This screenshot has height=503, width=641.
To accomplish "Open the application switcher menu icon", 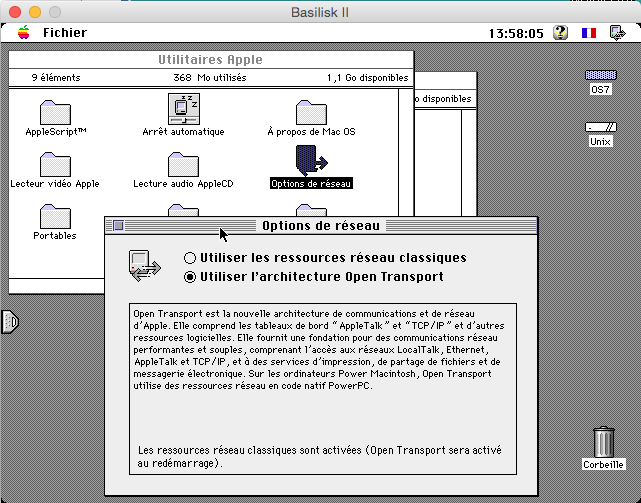I will click(x=617, y=33).
